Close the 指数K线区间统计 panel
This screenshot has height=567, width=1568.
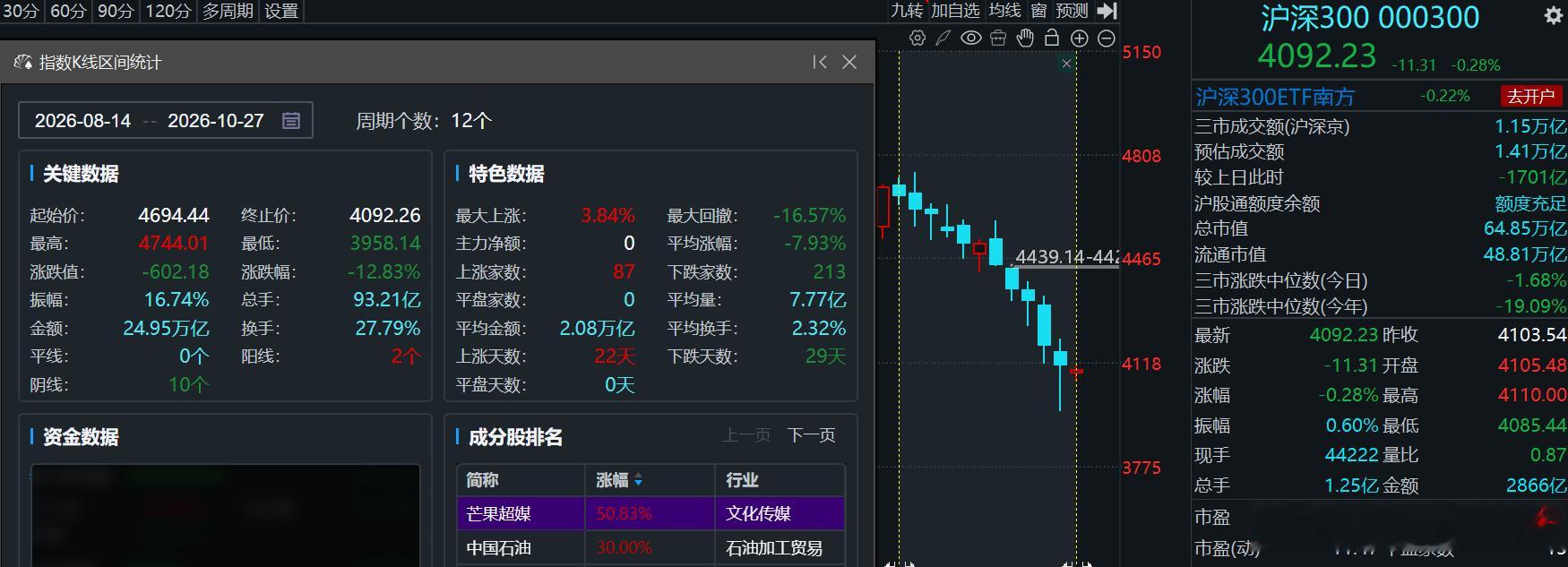[x=849, y=62]
